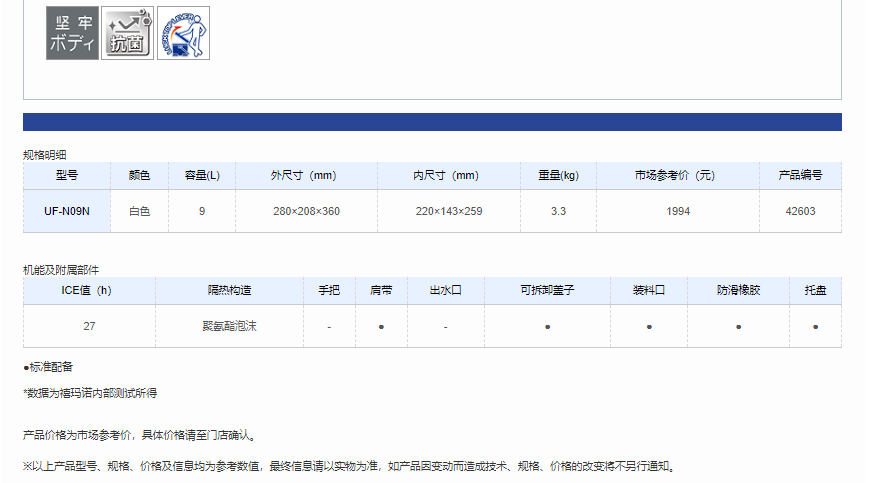
Task: Click the 装料口 column header
Action: coord(649,290)
